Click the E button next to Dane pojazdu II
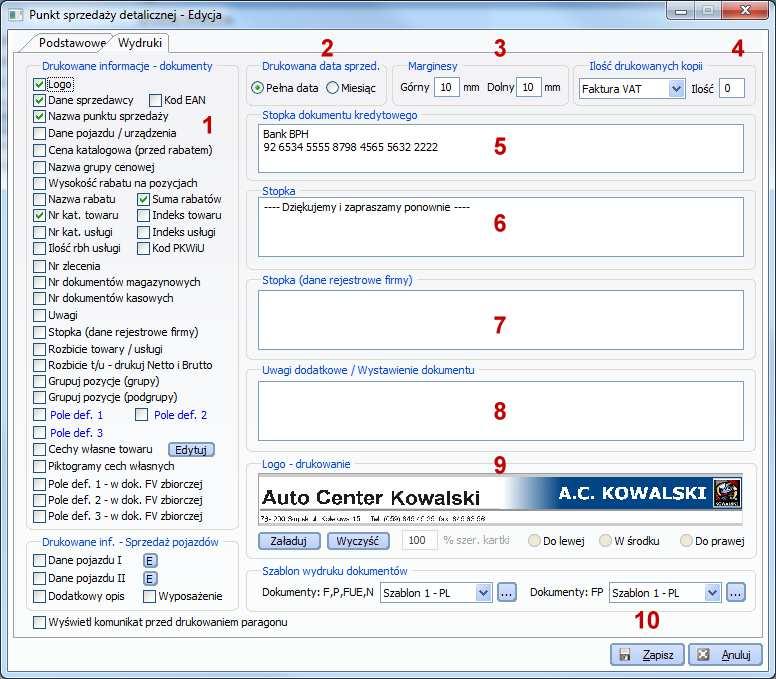 [150, 578]
